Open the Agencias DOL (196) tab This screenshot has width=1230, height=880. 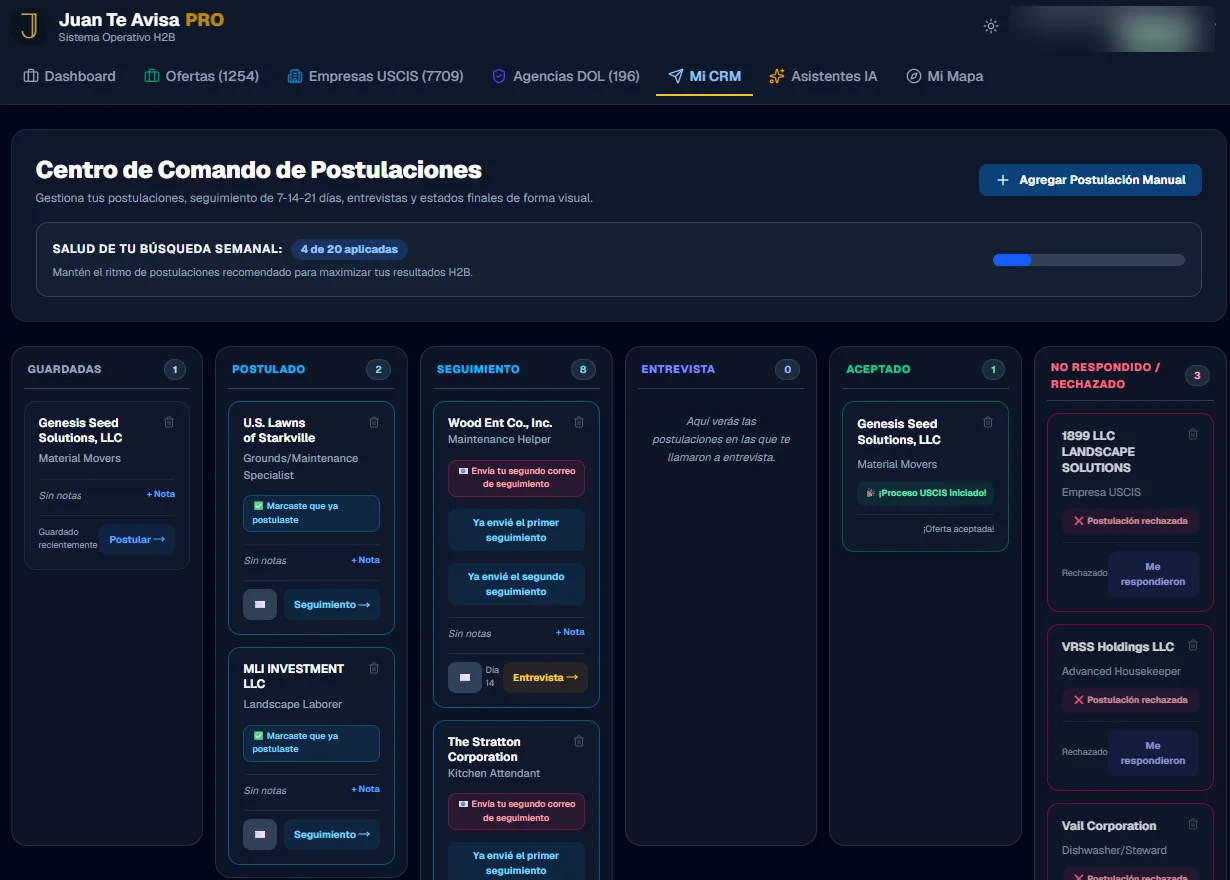(566, 76)
